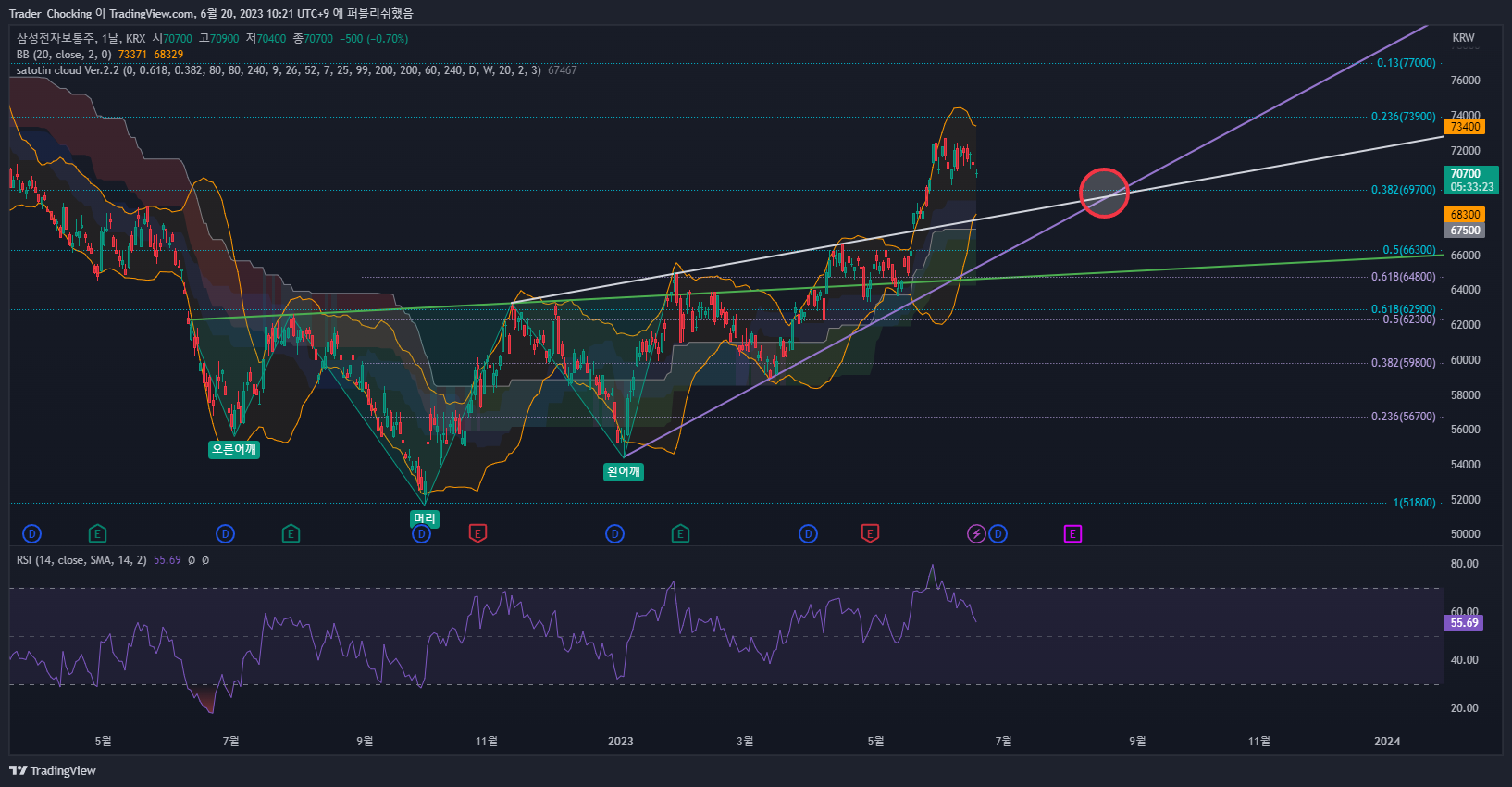Viewport: 1512px width, 787px height.
Task: Click the gray 67500 price tag
Action: pyautogui.click(x=1465, y=231)
